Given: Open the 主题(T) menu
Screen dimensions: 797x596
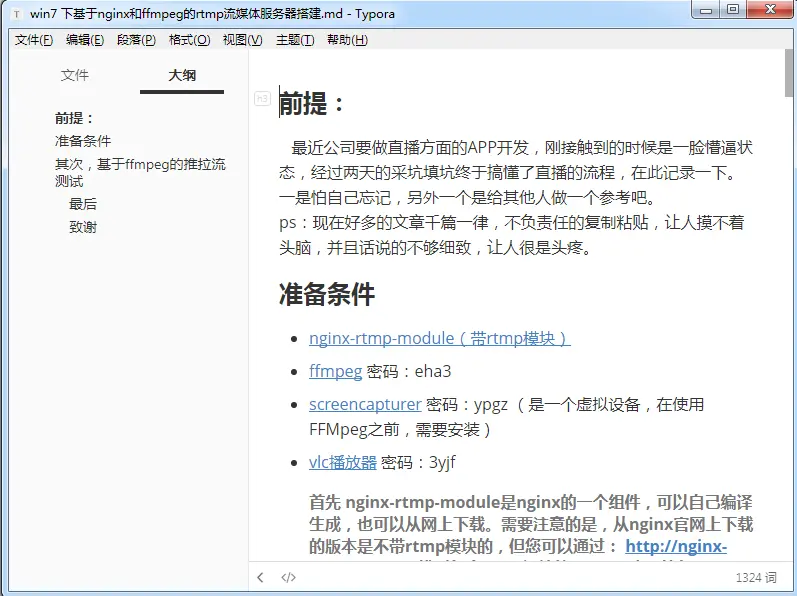Looking at the screenshot, I should [x=295, y=40].
